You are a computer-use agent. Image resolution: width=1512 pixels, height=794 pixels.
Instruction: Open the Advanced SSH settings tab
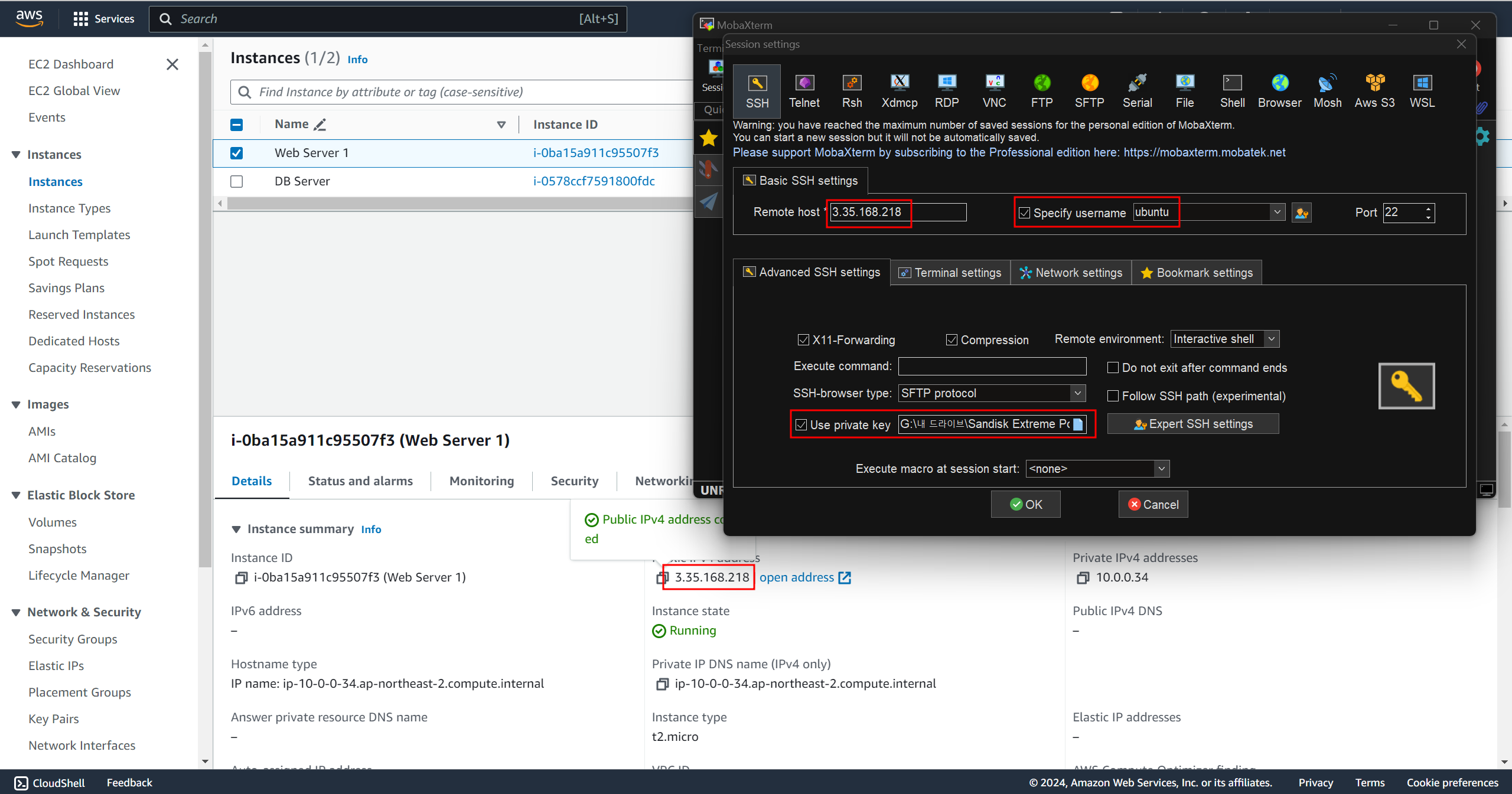coord(812,272)
